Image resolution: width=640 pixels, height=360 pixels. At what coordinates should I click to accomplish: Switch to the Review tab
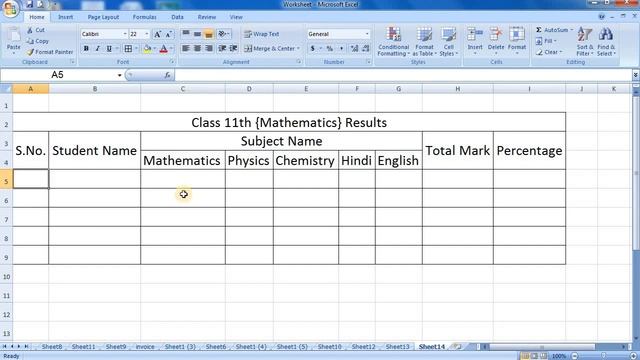coord(207,17)
